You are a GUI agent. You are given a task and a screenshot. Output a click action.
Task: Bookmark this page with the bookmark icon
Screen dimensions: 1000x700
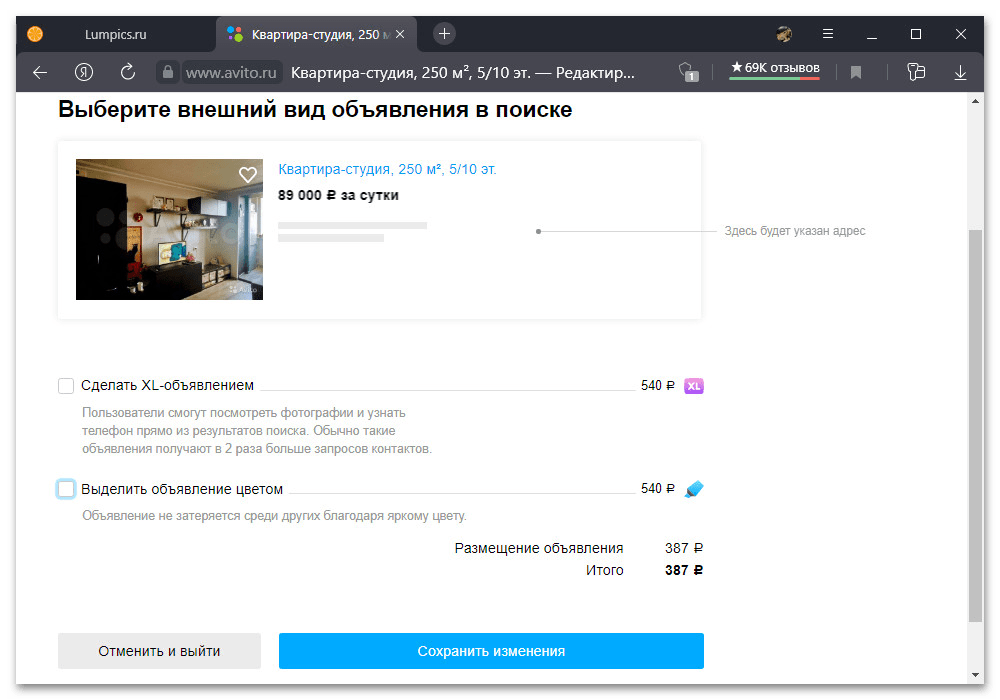point(856,73)
